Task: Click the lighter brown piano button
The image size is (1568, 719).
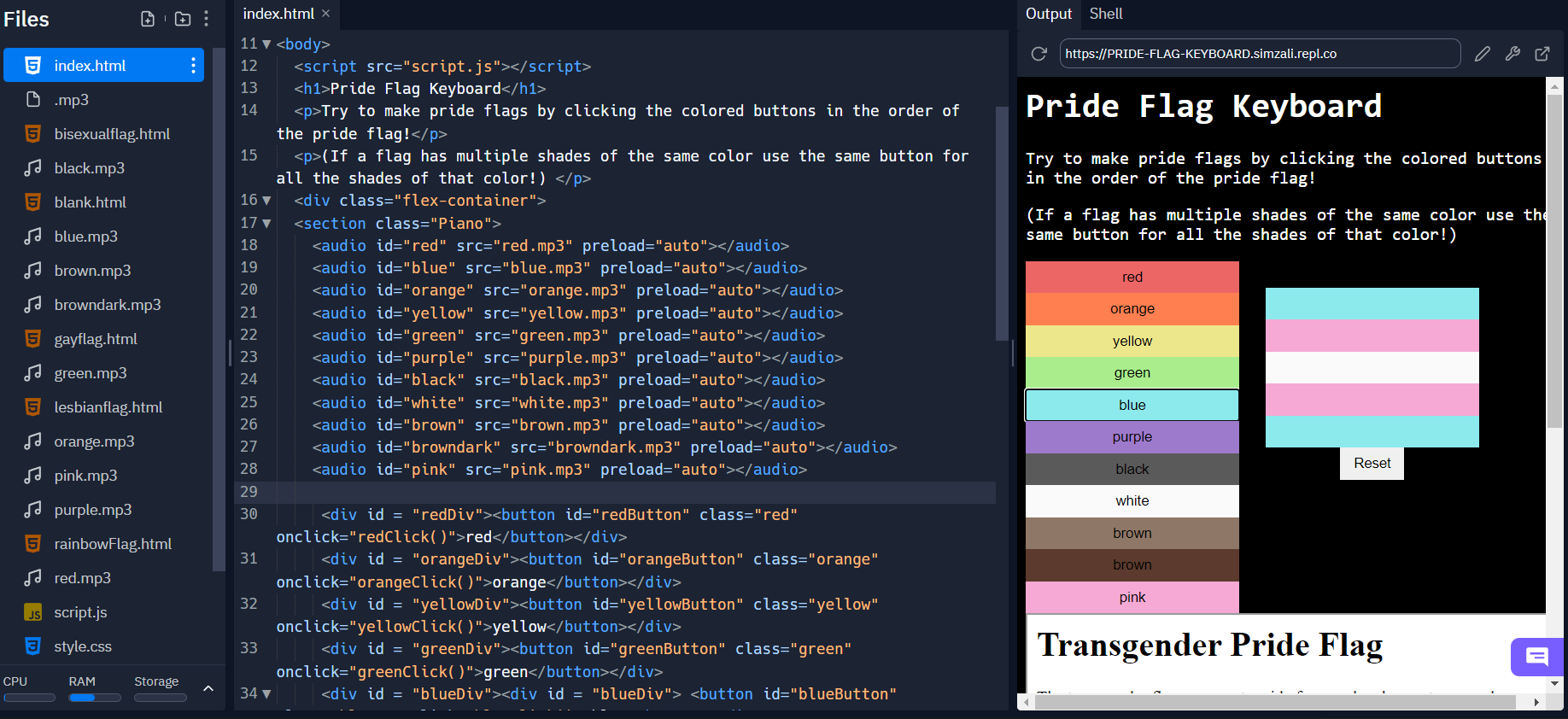Action: tap(1132, 534)
